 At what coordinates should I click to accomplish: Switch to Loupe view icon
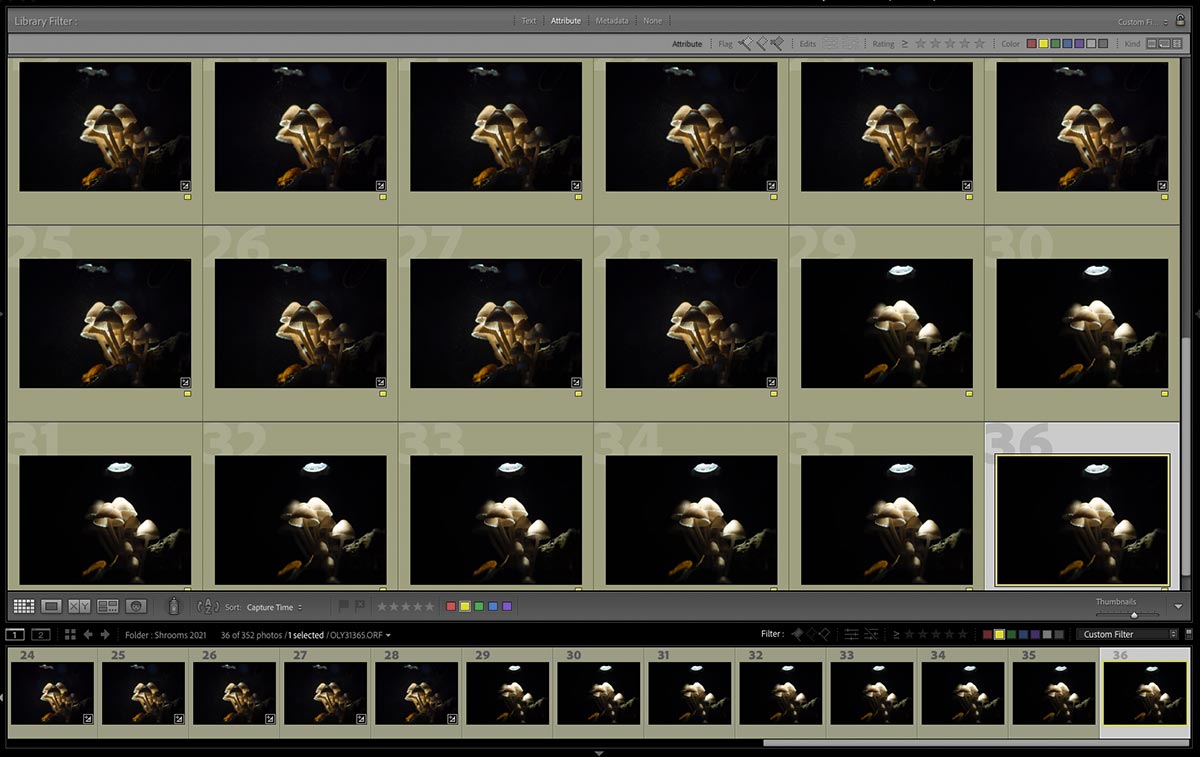52,606
